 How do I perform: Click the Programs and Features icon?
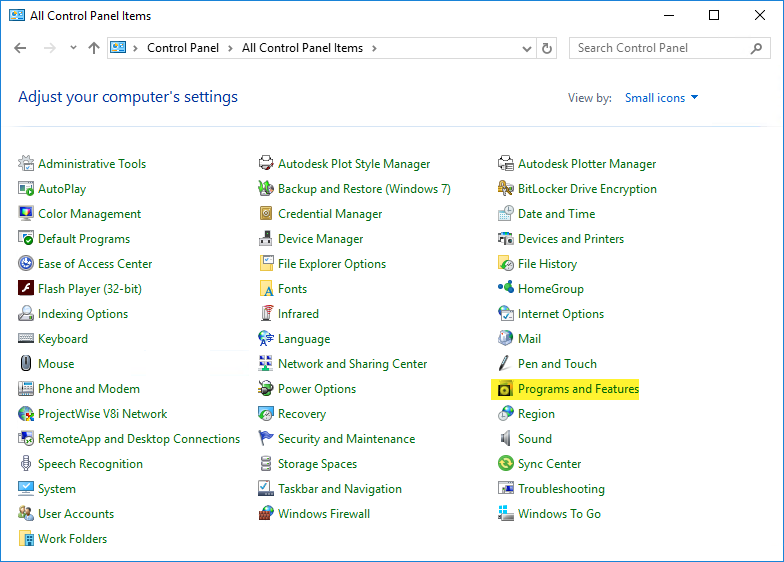pos(506,389)
